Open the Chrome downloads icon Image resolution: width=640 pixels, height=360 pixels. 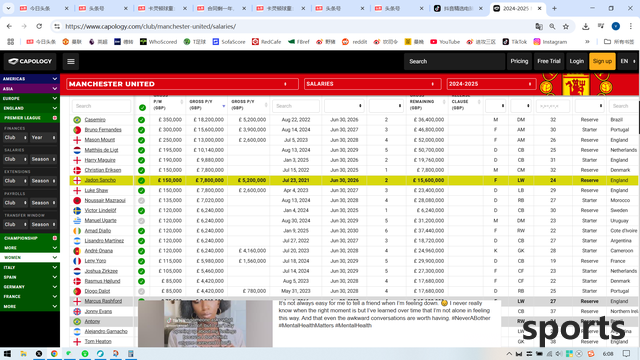click(x=585, y=27)
